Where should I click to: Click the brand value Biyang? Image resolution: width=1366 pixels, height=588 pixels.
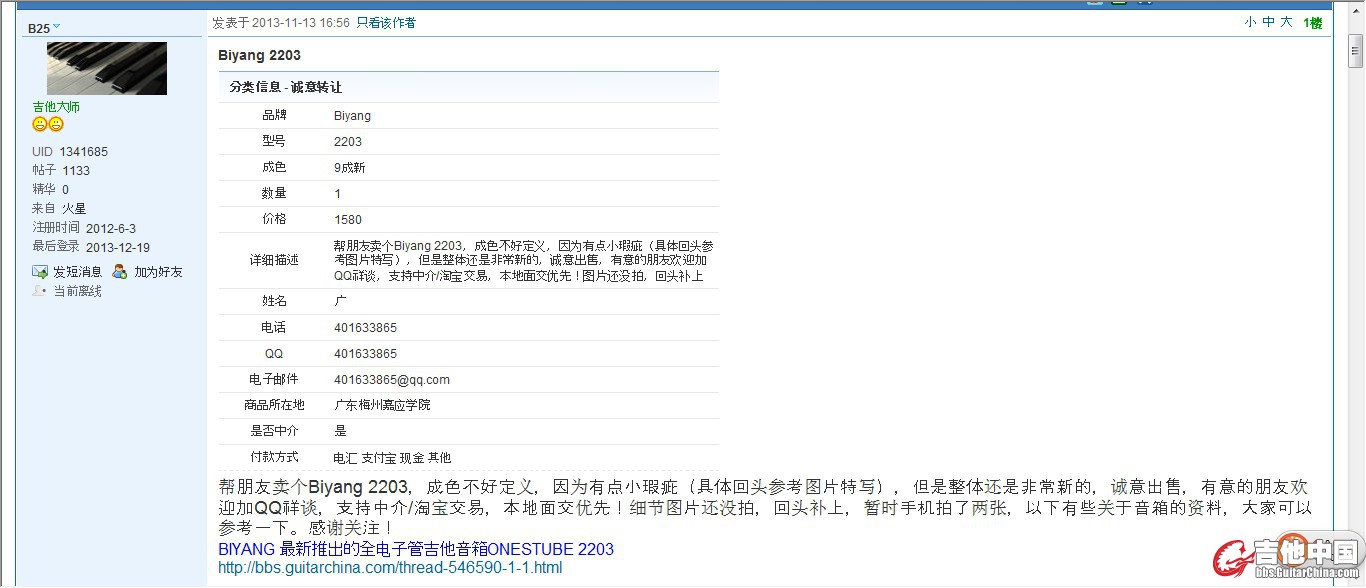point(352,116)
